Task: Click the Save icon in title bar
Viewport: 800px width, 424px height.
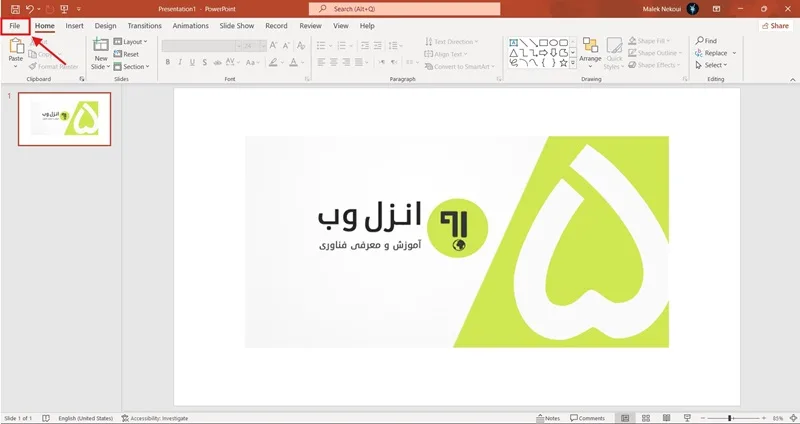Action: (15, 9)
